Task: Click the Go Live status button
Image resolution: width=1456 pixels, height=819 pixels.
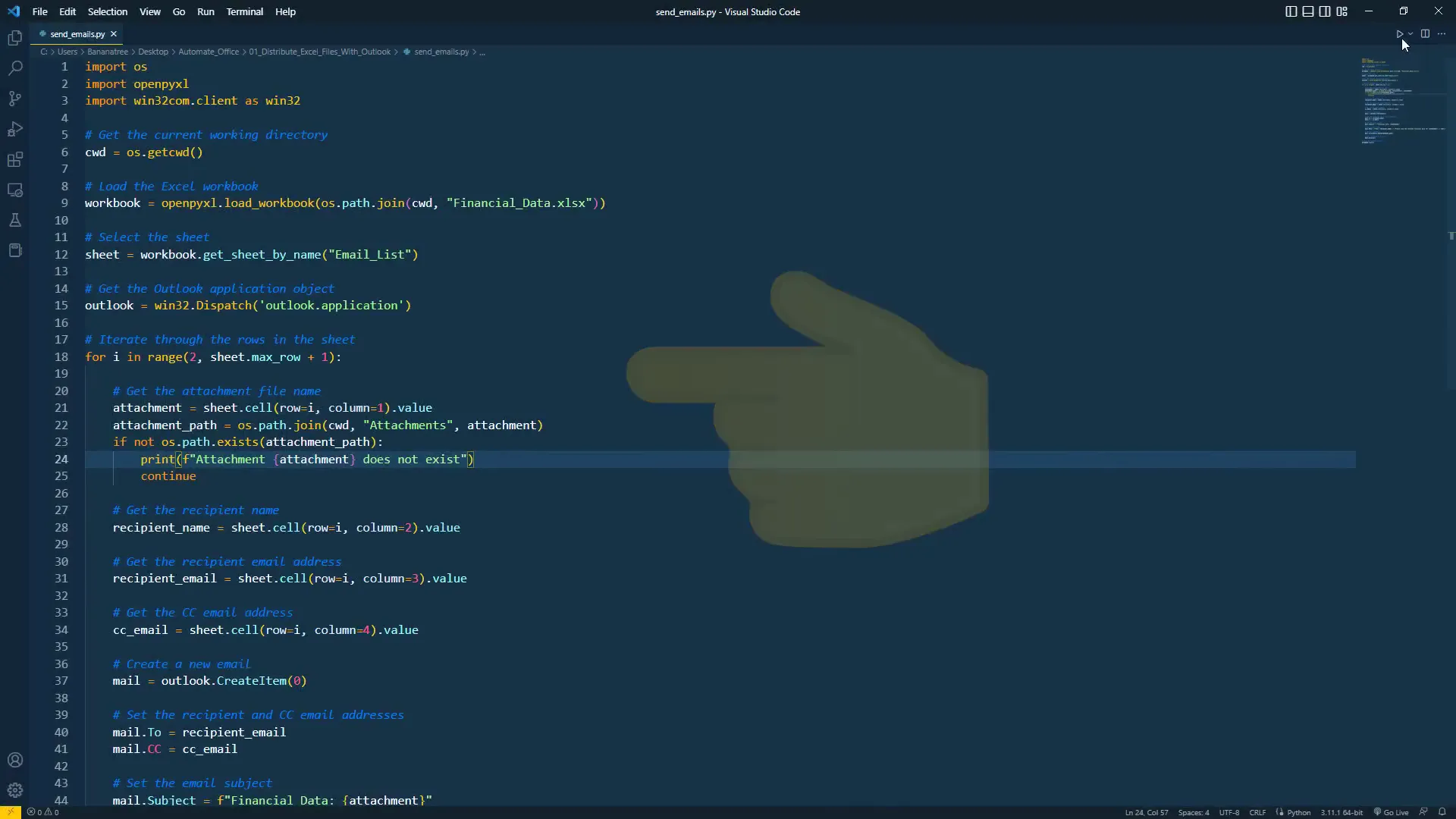Action: pyautogui.click(x=1391, y=812)
